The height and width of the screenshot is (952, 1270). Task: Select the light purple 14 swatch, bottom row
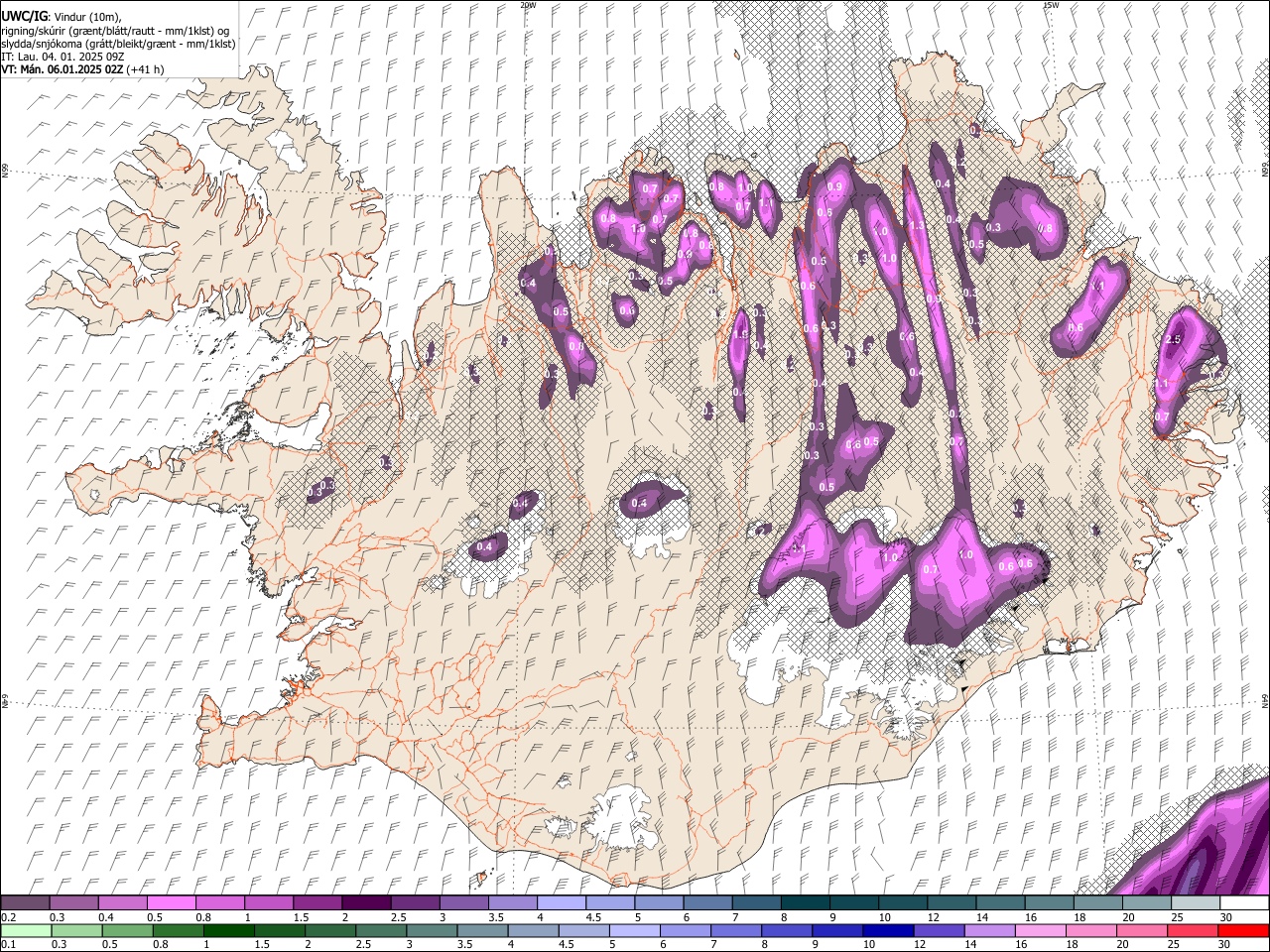[989, 930]
